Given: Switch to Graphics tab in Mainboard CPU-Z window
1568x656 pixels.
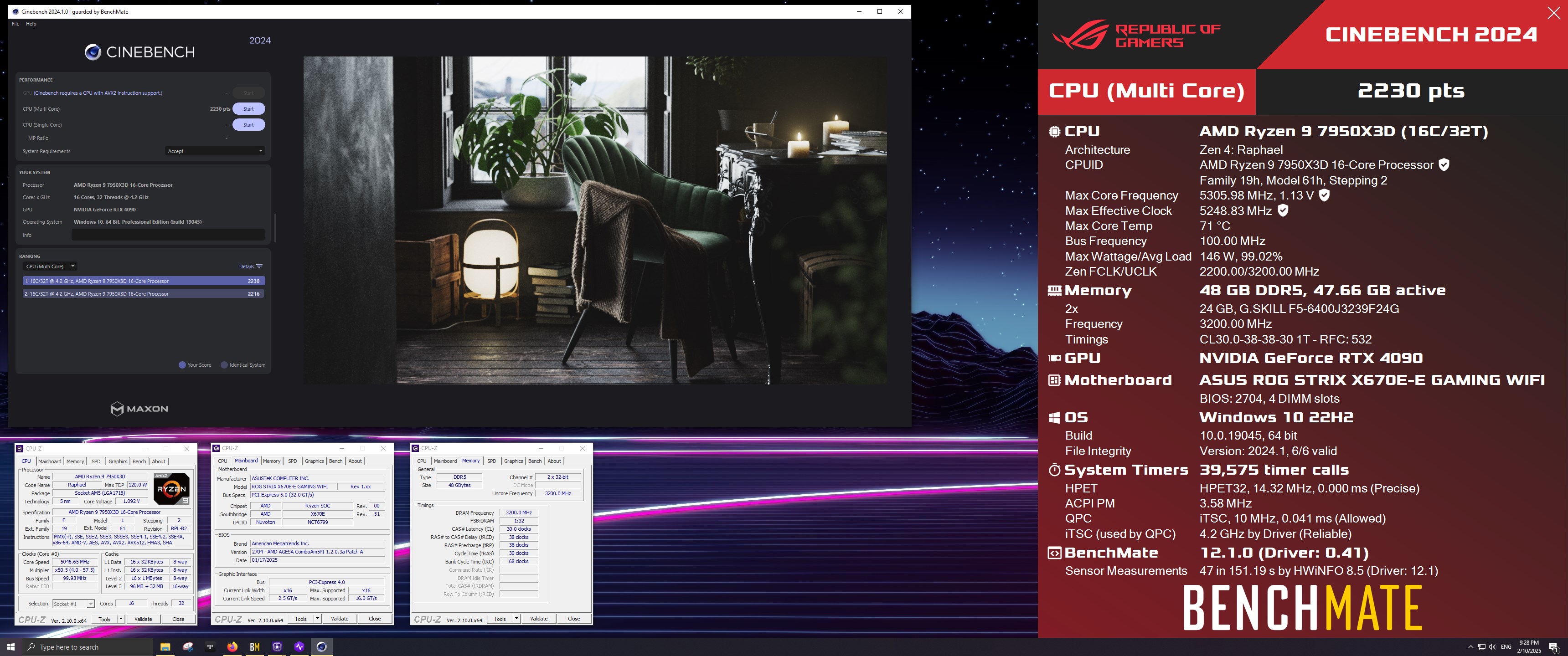Looking at the screenshot, I should pos(314,461).
